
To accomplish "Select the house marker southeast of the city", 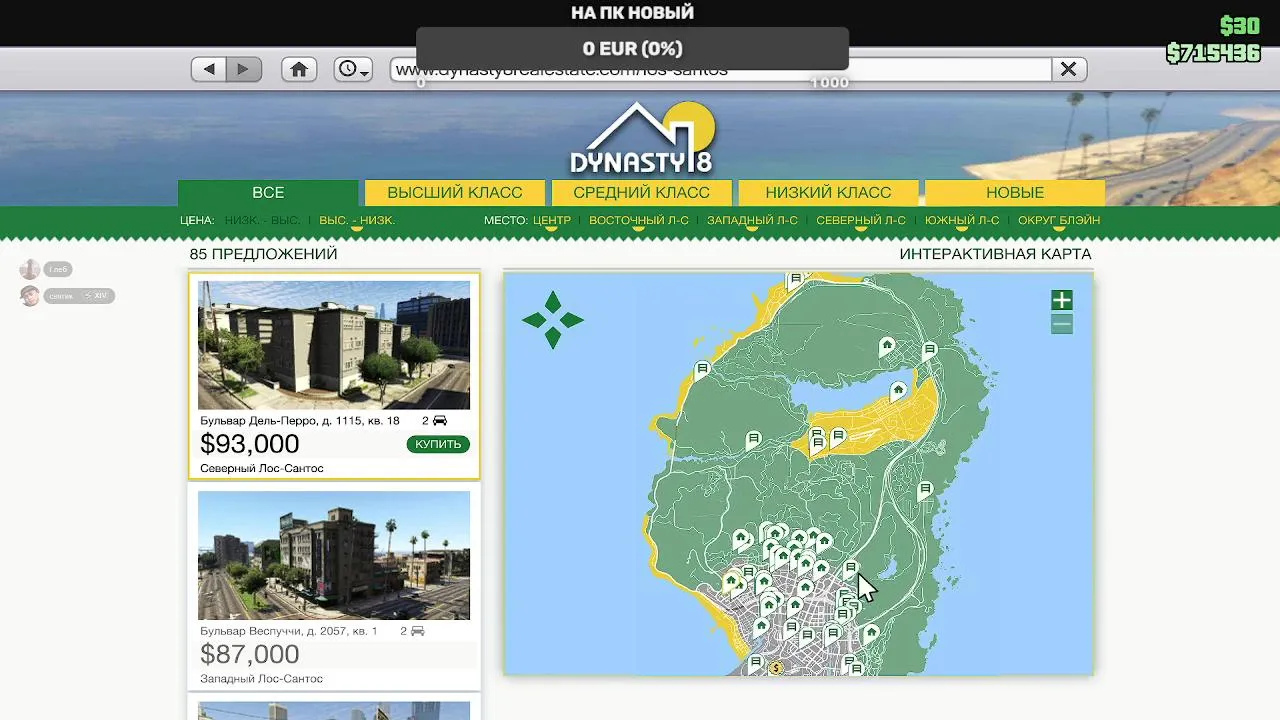I will click(871, 632).
